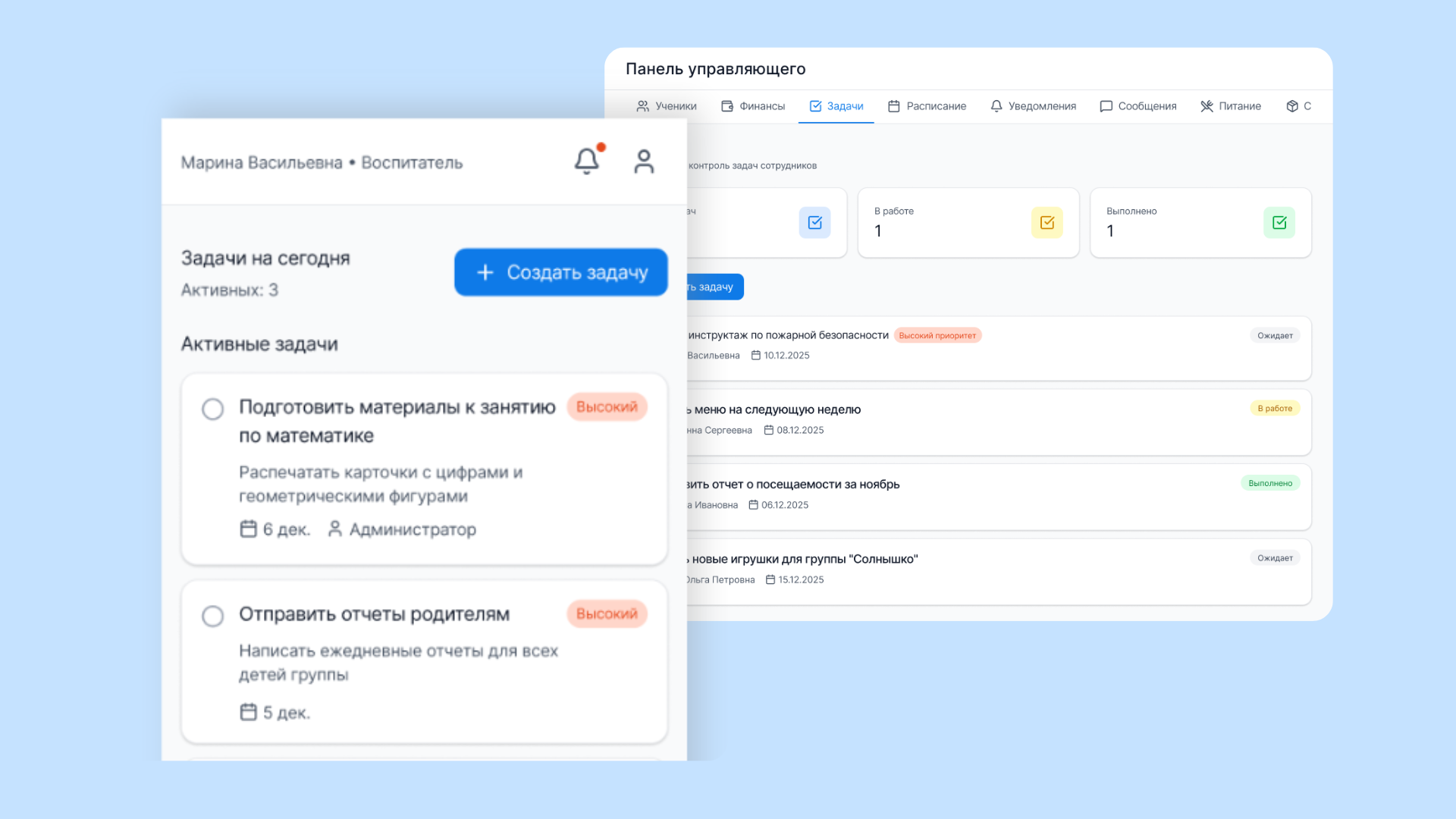Click the "Высокий приоритет" badge
Image resolution: width=1456 pixels, height=819 pixels.
[x=937, y=336]
